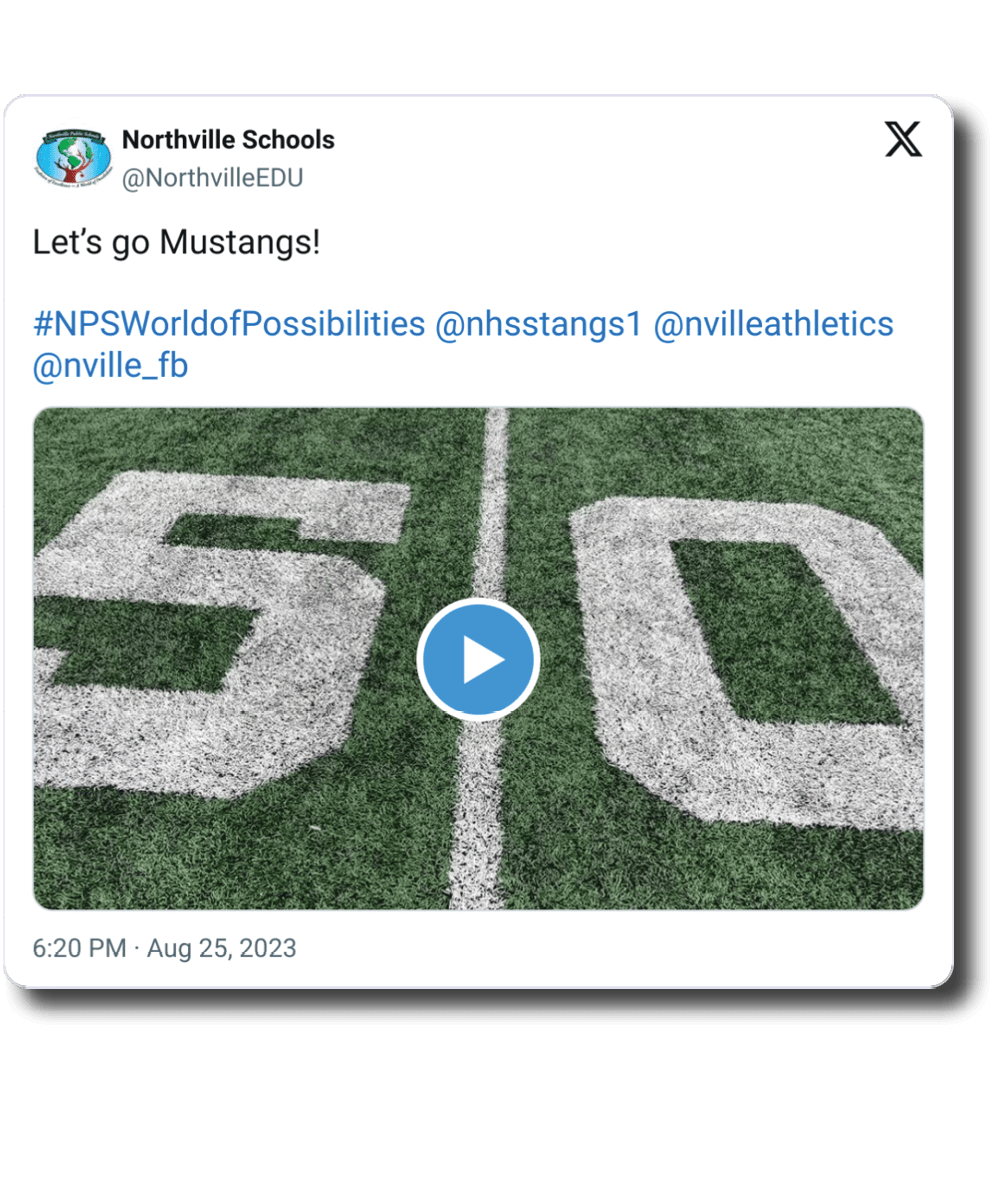Open the @nvilleathletics mention
The image size is (996, 1177).
(x=773, y=324)
